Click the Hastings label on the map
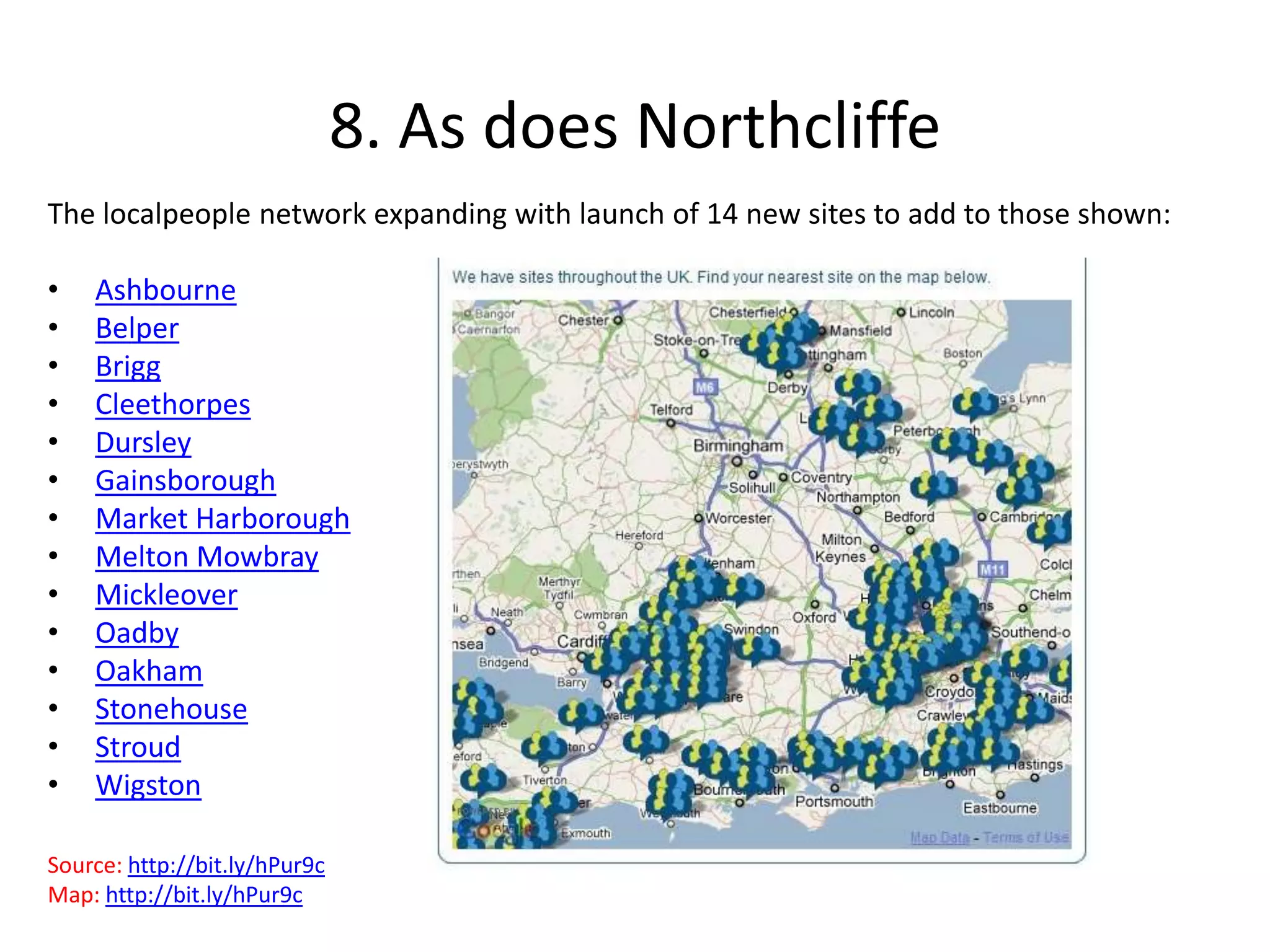 point(1035,765)
